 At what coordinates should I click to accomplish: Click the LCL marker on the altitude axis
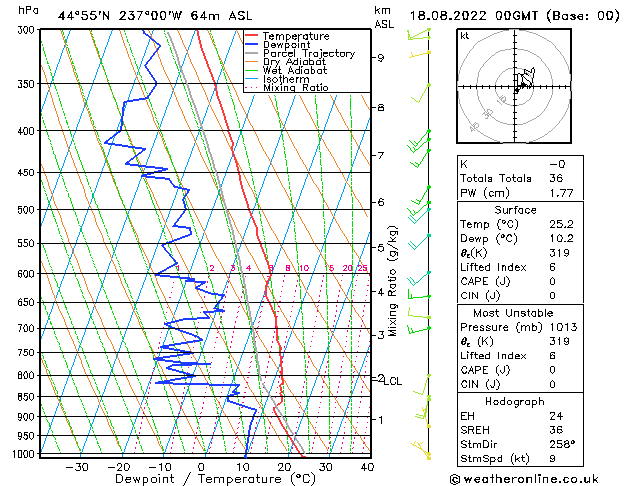[x=393, y=381]
